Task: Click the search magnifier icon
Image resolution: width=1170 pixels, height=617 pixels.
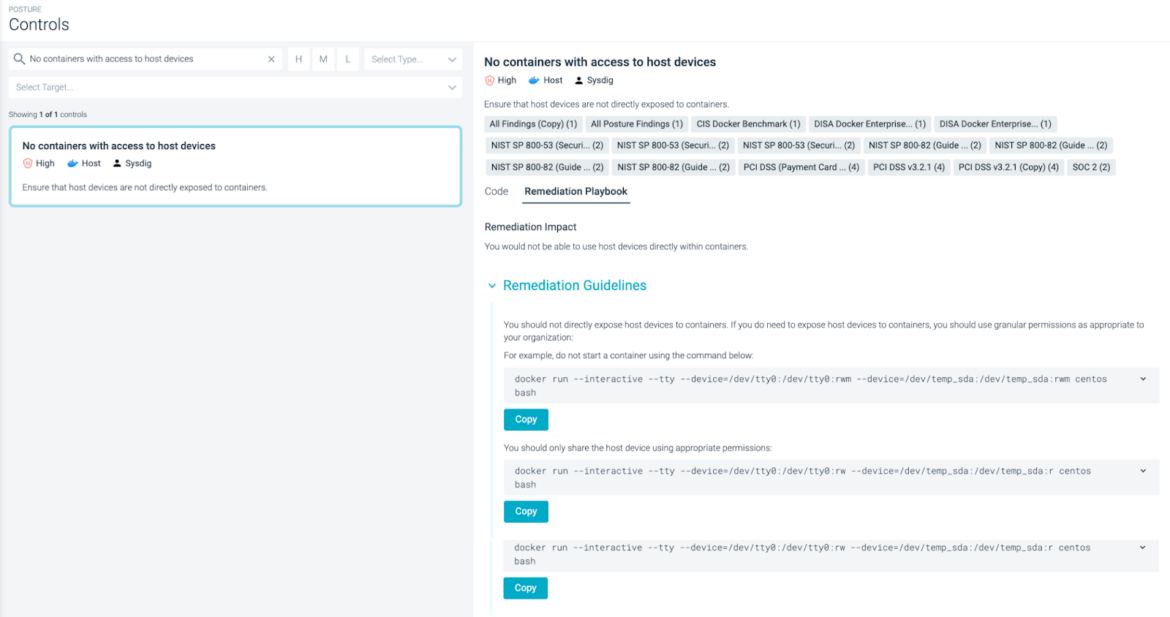Action: 19,59
